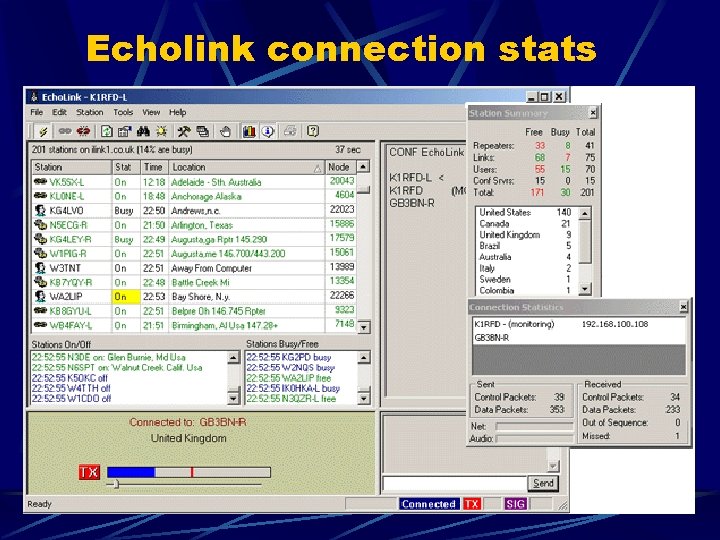Click the user icon beside KG4LVO
Viewport: 720px width, 540px height.
coord(40,210)
